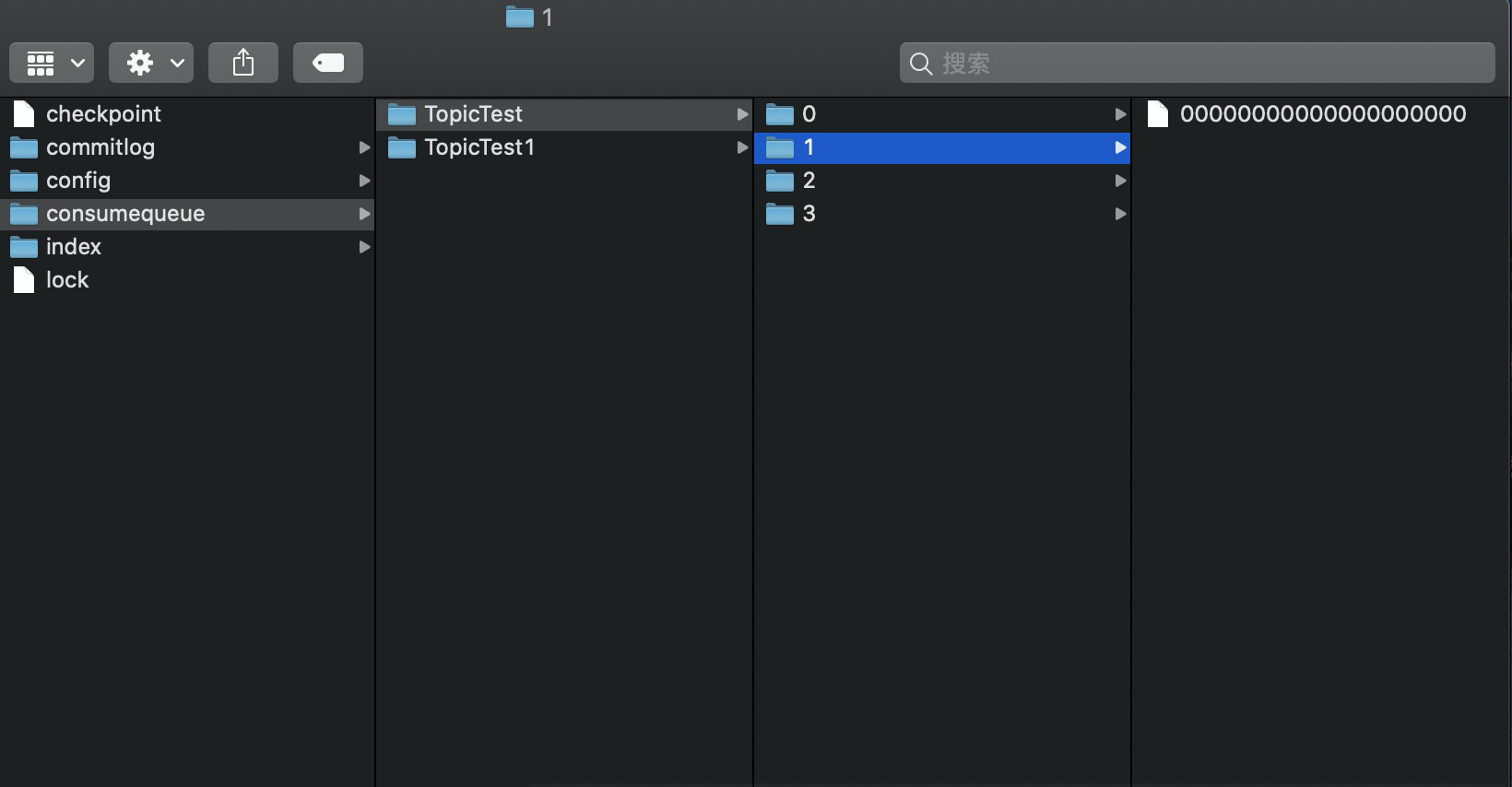Open the view grouping options dropdown
The height and width of the screenshot is (787, 1512).
[52, 63]
